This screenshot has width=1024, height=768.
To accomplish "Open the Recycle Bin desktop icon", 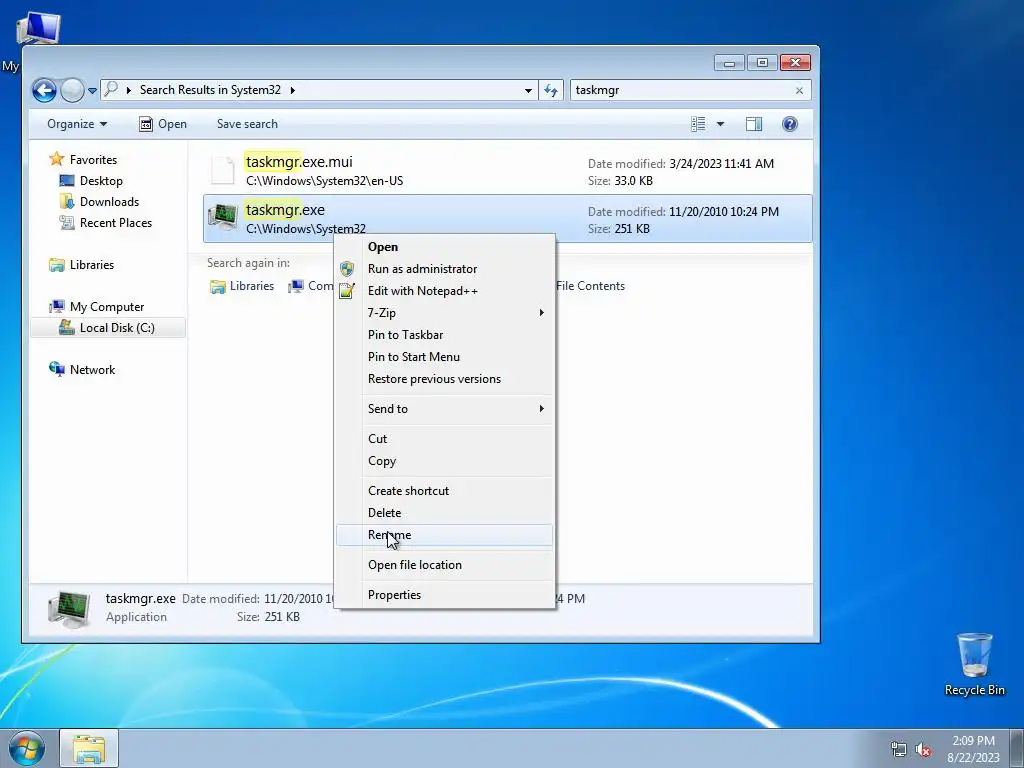I will 974,664.
